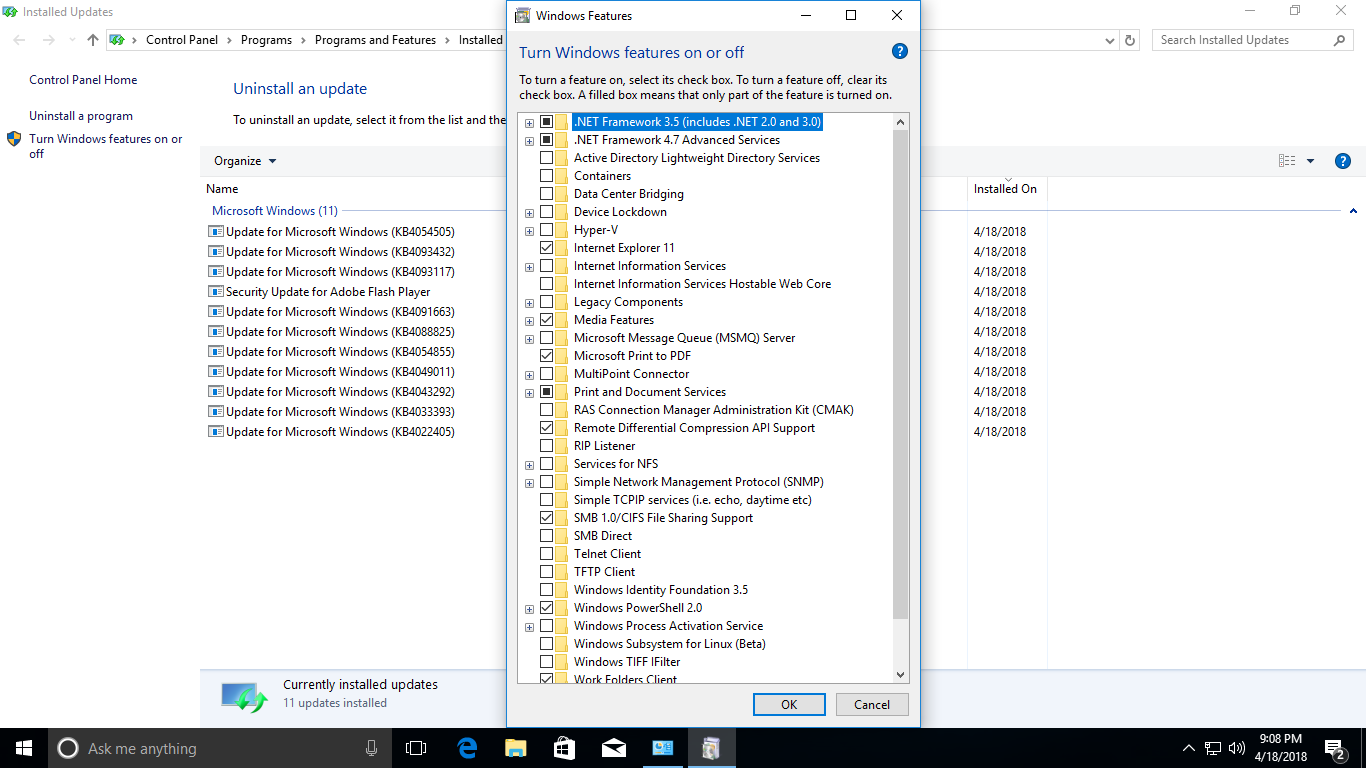Image resolution: width=1366 pixels, height=768 pixels.
Task: Collapse the Microsoft Windows (11) group
Action: pyautogui.click(x=1353, y=211)
